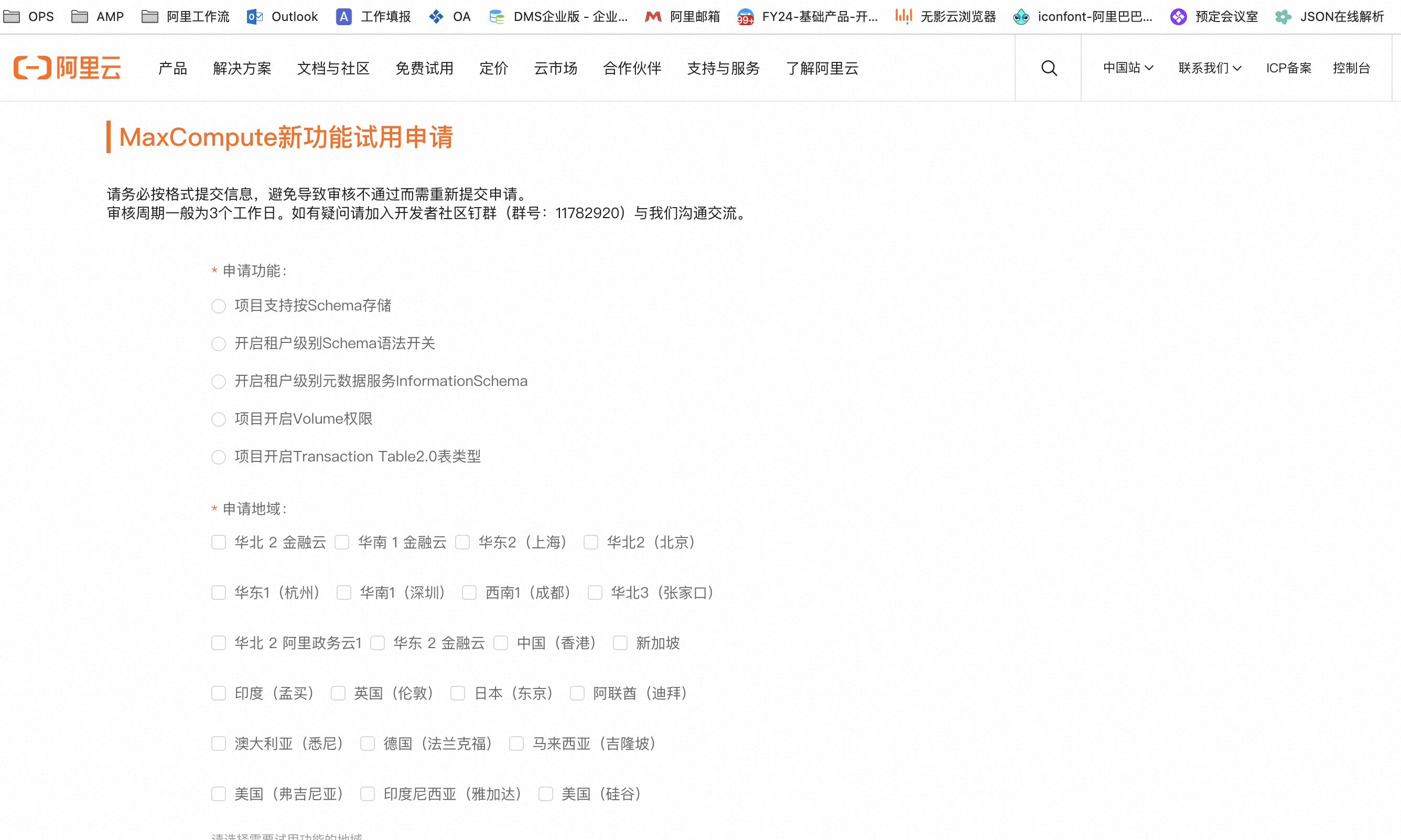Click the Outlook bookmark icon
This screenshot has width=1401, height=840.
[x=255, y=16]
